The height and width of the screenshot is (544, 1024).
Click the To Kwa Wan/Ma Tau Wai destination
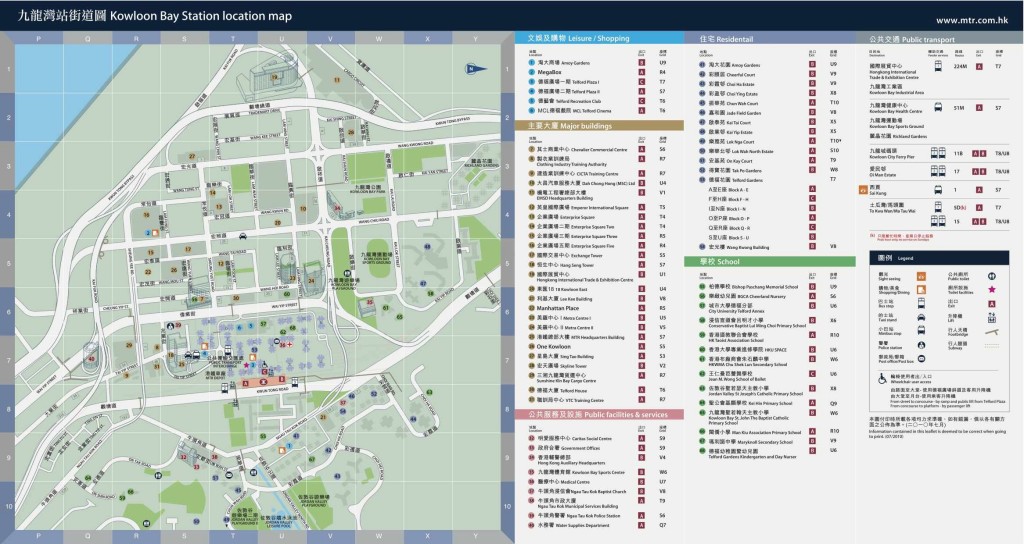[x=891, y=208]
